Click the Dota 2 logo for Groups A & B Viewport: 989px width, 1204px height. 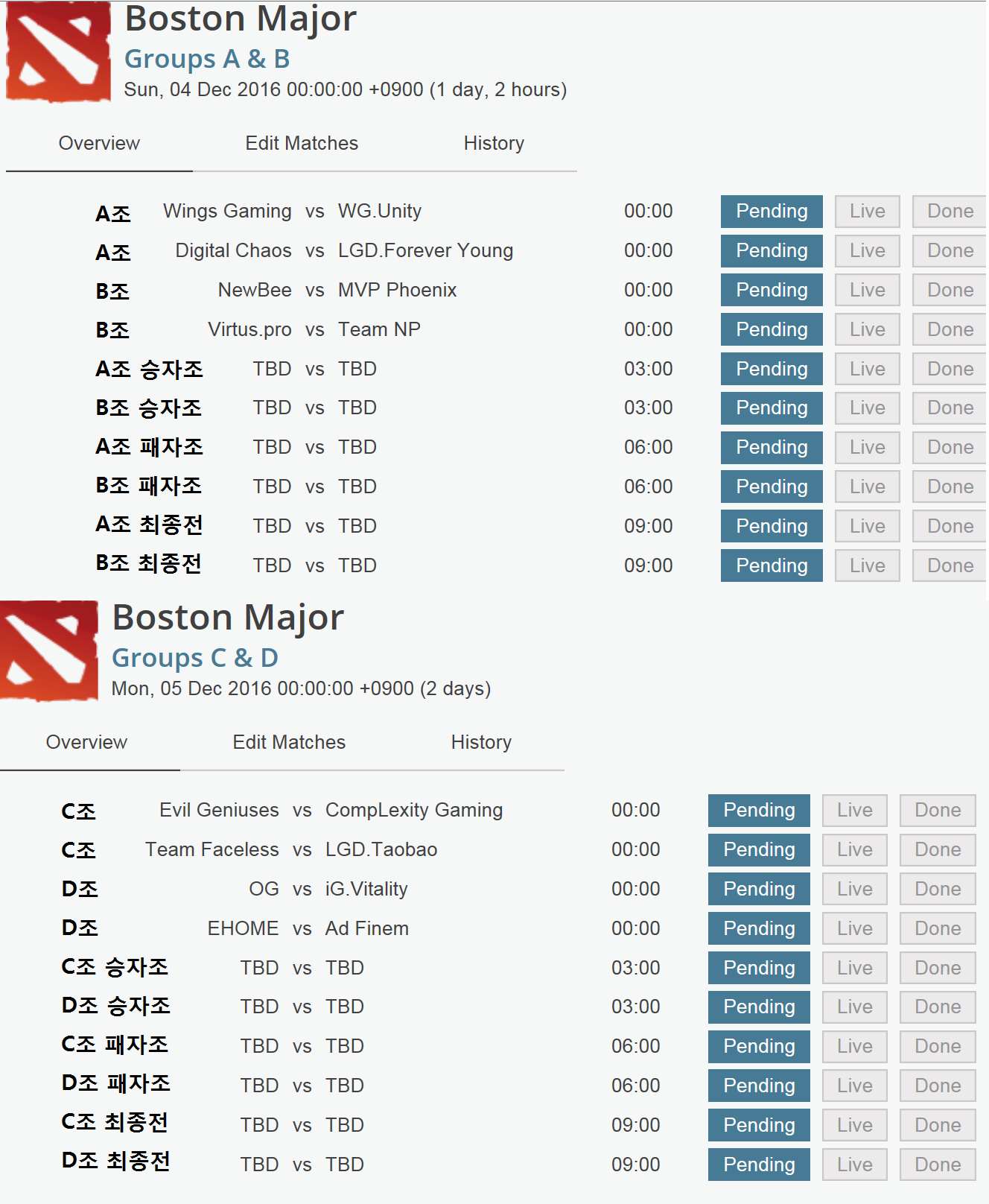[58, 52]
